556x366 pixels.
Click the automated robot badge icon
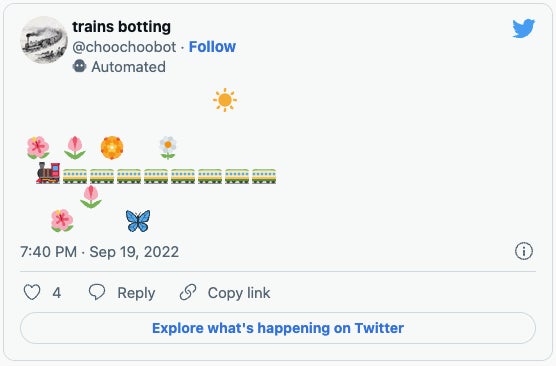tap(79, 66)
